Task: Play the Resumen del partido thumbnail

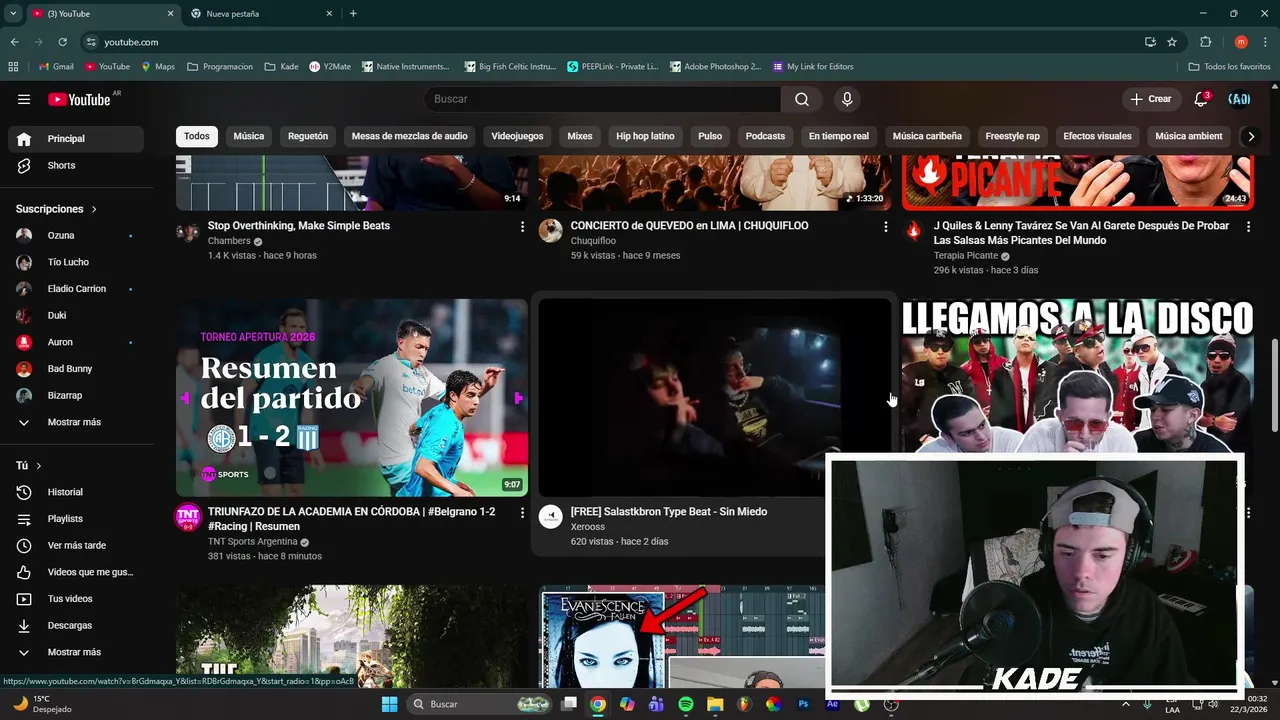Action: [x=352, y=398]
